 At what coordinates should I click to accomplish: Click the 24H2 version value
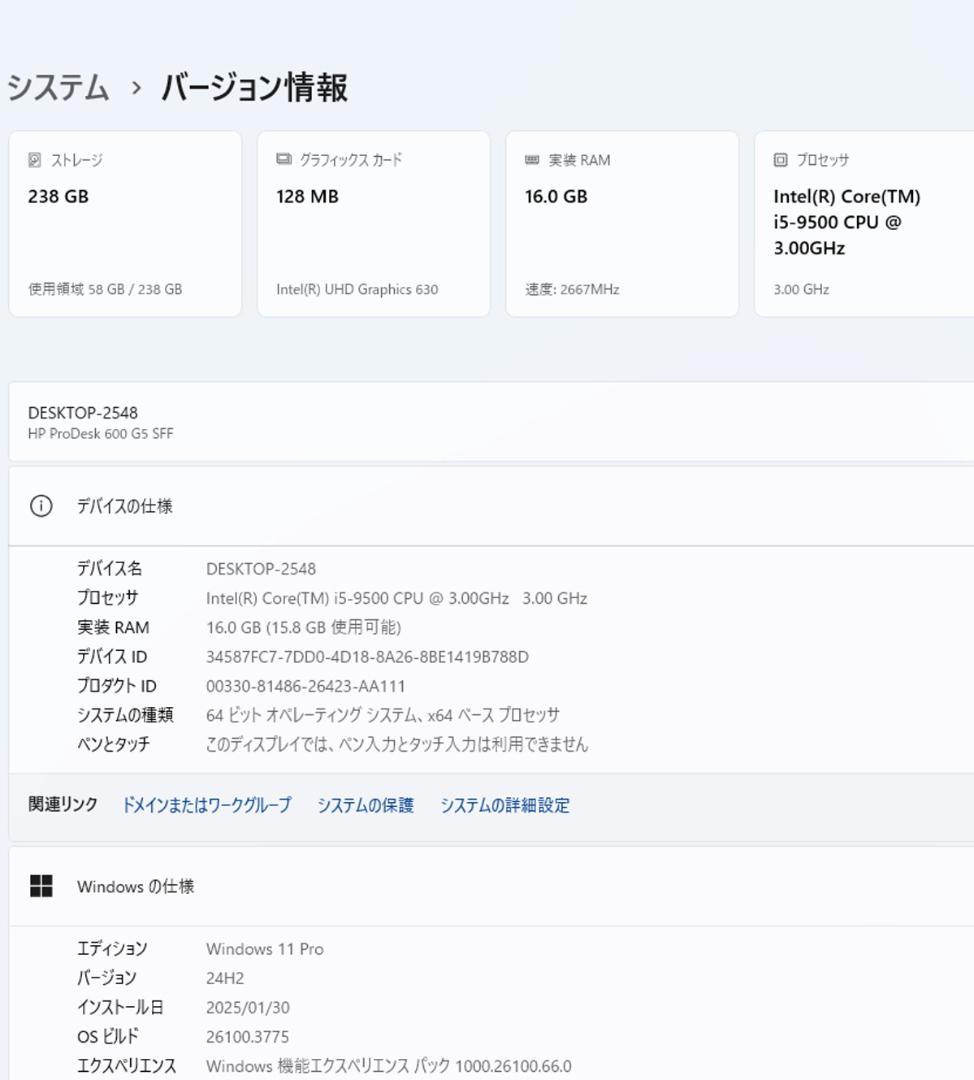tap(226, 977)
